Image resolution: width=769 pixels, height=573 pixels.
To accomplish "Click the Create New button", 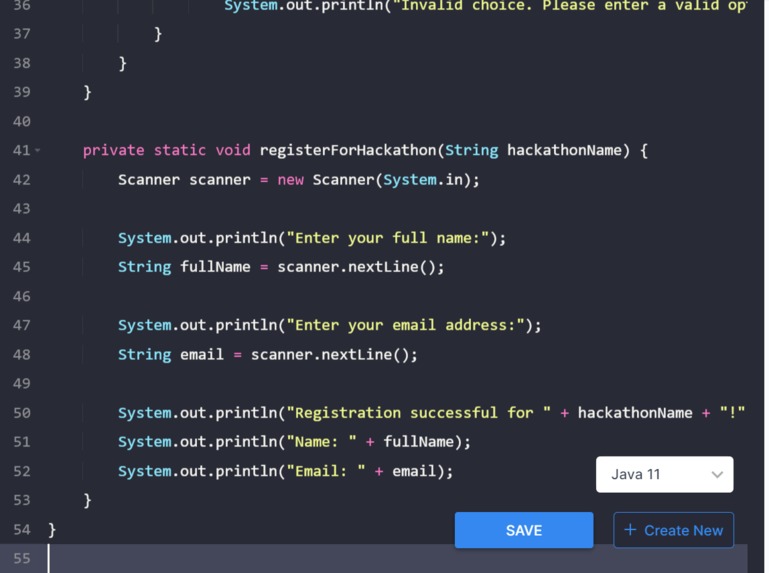I will click(673, 530).
